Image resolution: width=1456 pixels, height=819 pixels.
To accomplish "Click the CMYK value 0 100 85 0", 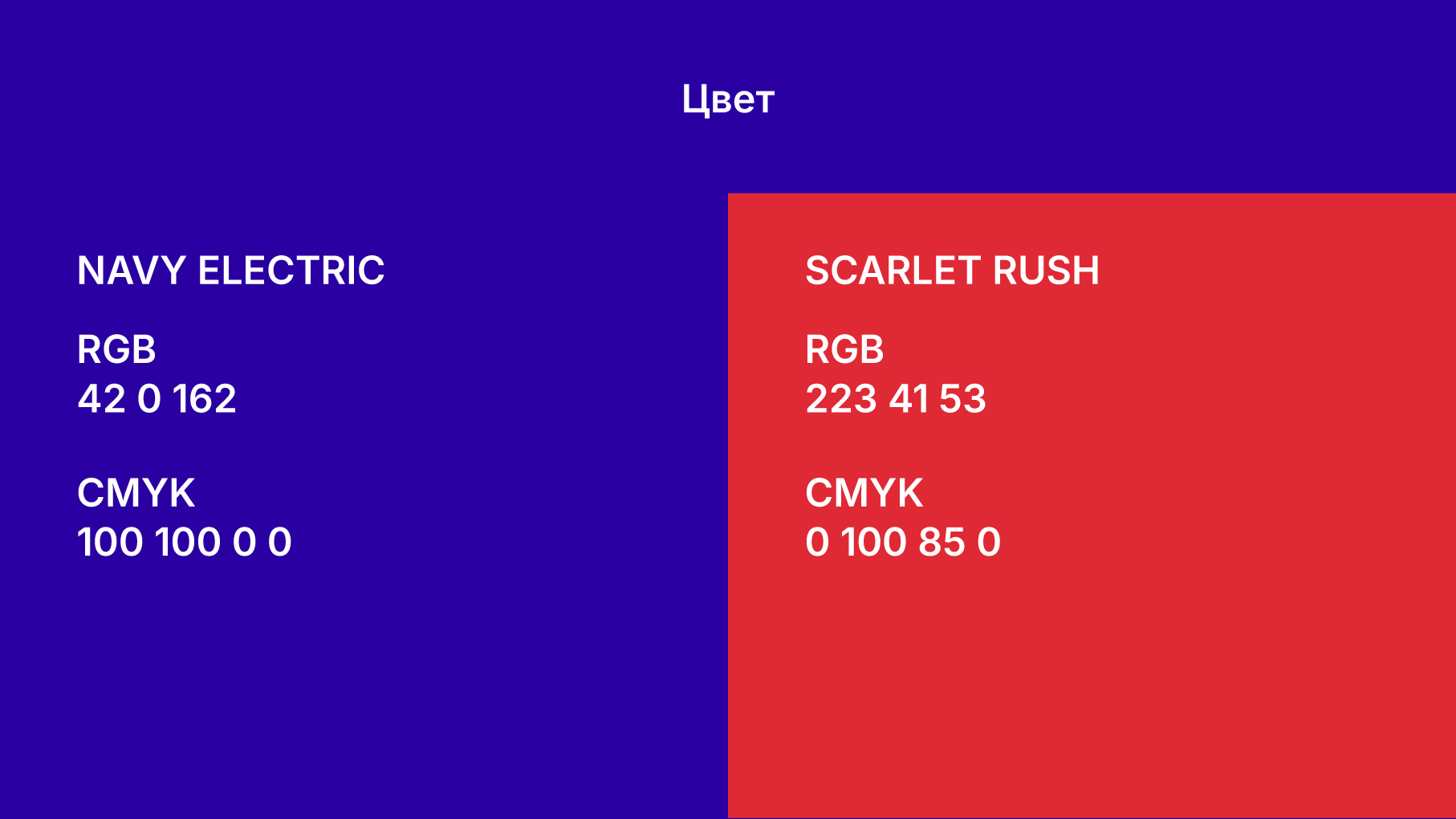I will (x=903, y=542).
